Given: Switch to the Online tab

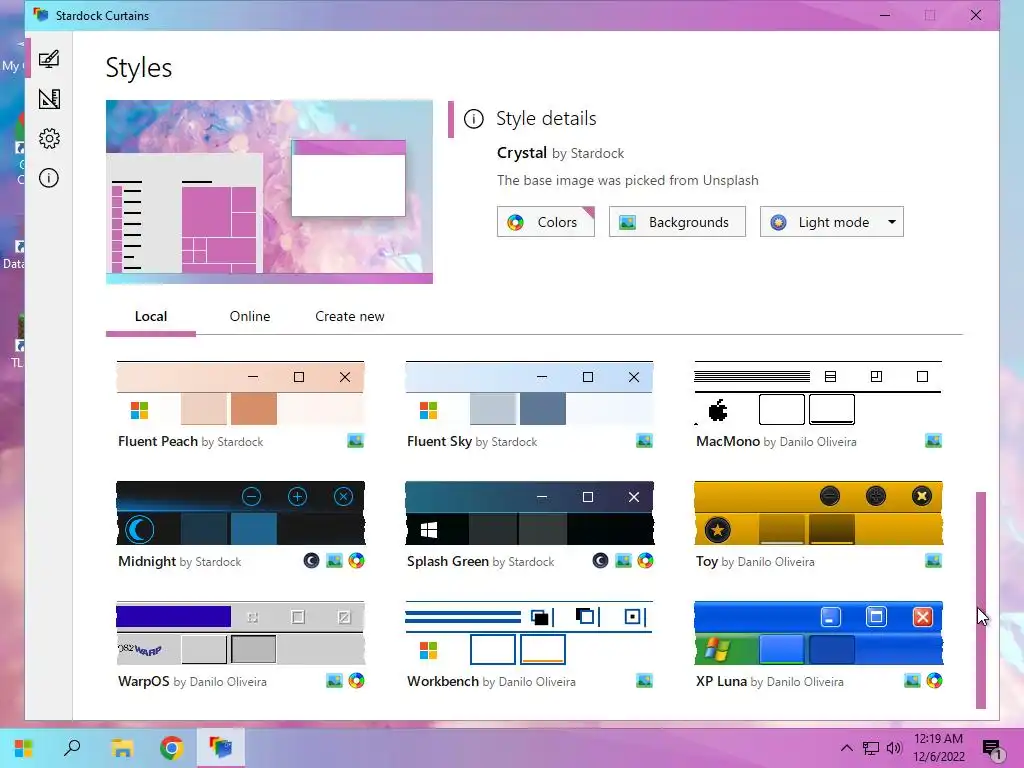Looking at the screenshot, I should (249, 317).
